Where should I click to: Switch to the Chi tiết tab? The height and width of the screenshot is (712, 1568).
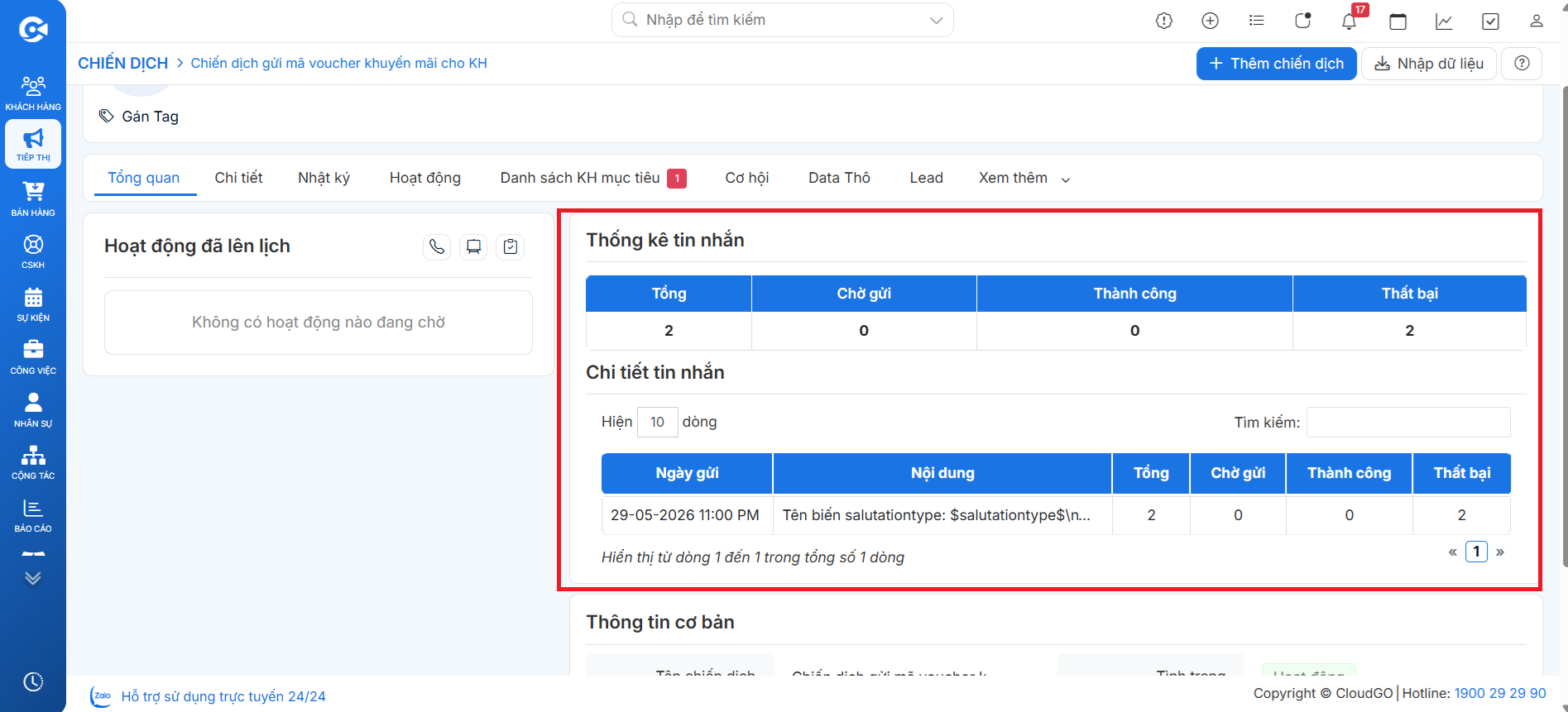point(238,178)
